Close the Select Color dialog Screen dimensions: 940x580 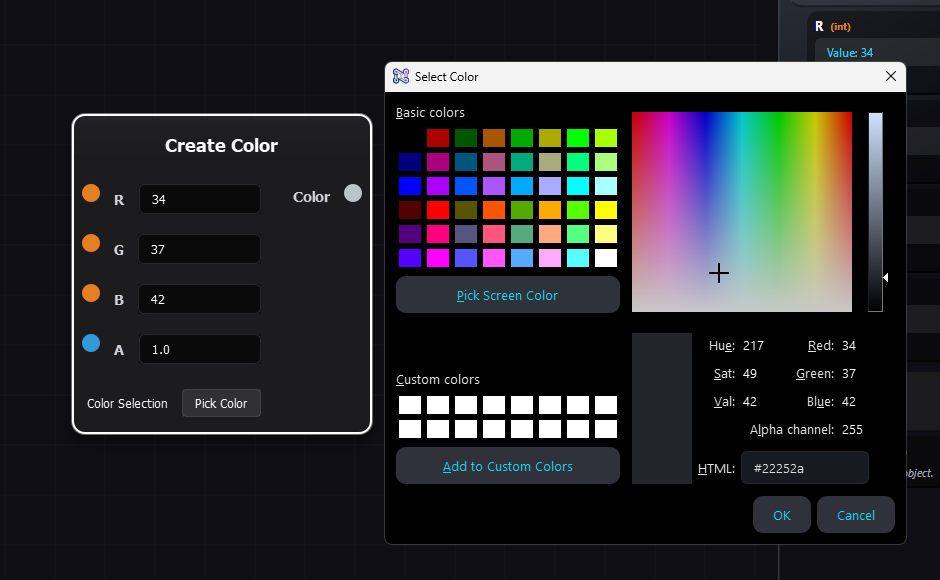coord(891,76)
